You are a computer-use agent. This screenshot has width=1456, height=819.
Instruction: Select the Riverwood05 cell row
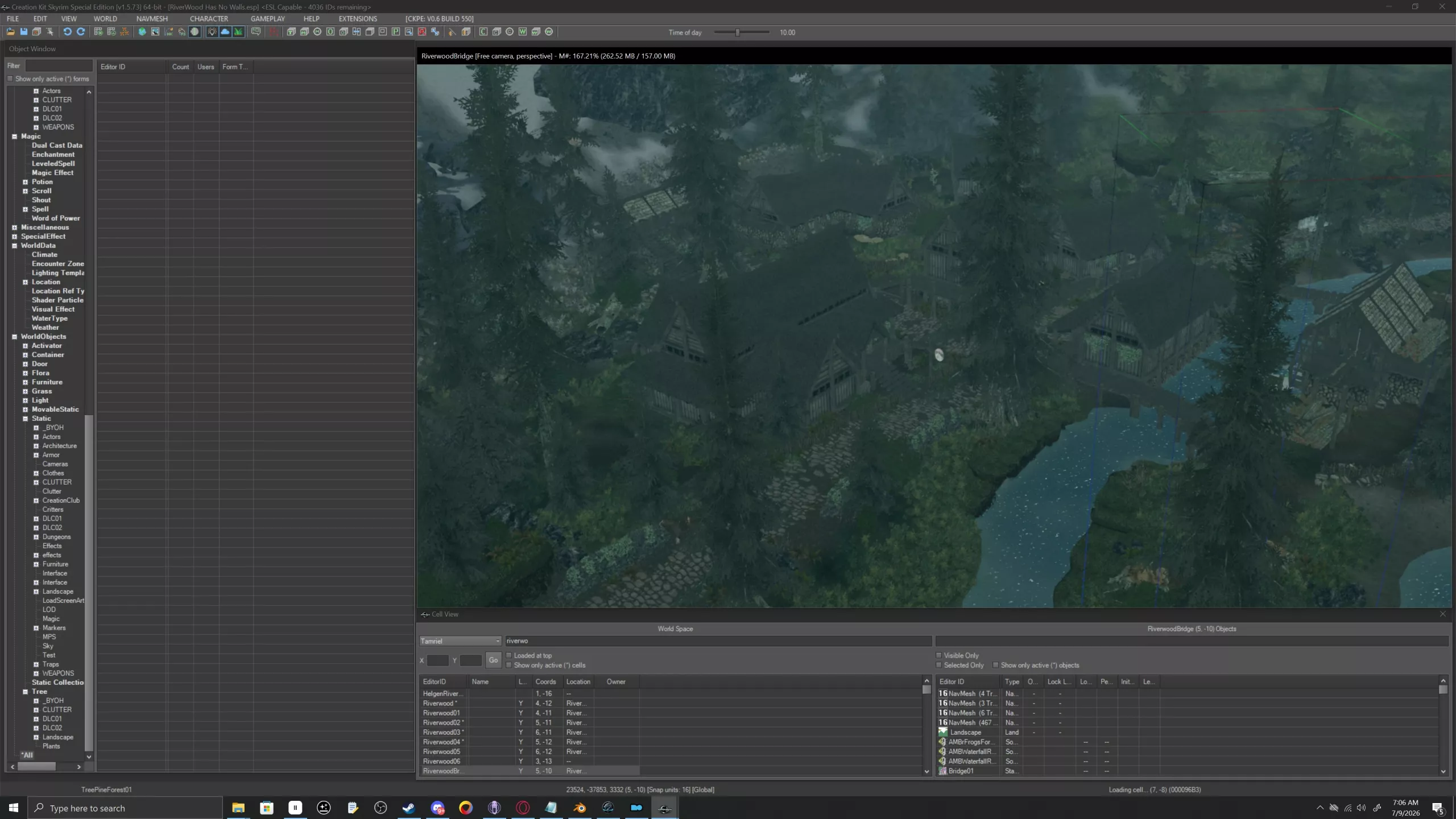tap(531, 751)
